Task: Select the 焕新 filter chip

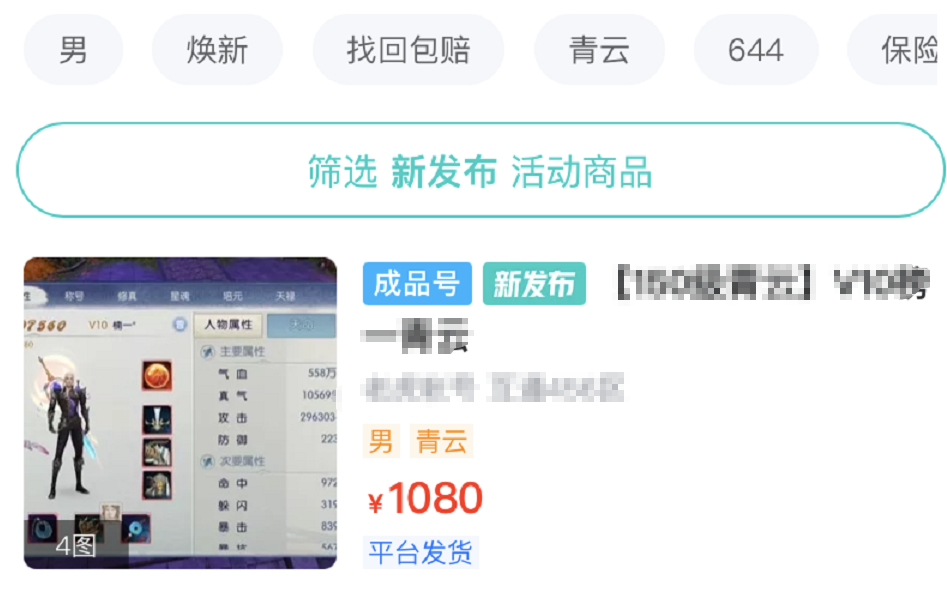Action: click(x=217, y=50)
